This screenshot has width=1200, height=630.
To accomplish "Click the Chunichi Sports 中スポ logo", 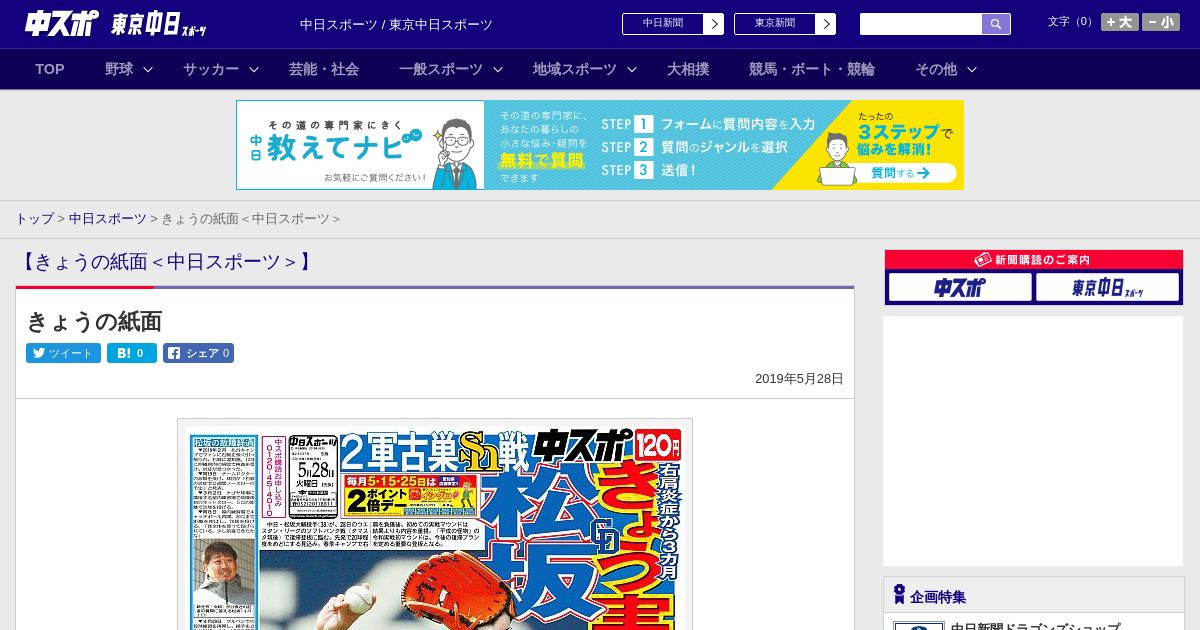I will click(x=61, y=23).
